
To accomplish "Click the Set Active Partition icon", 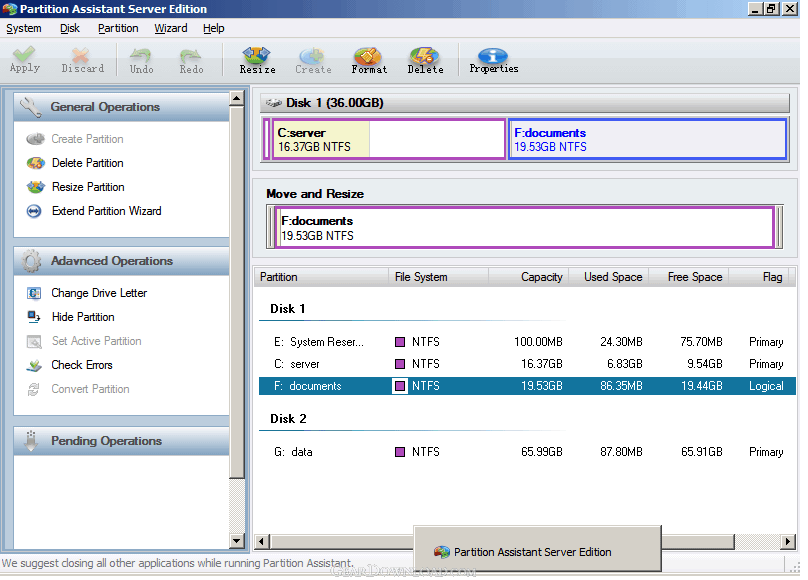I will (34, 342).
